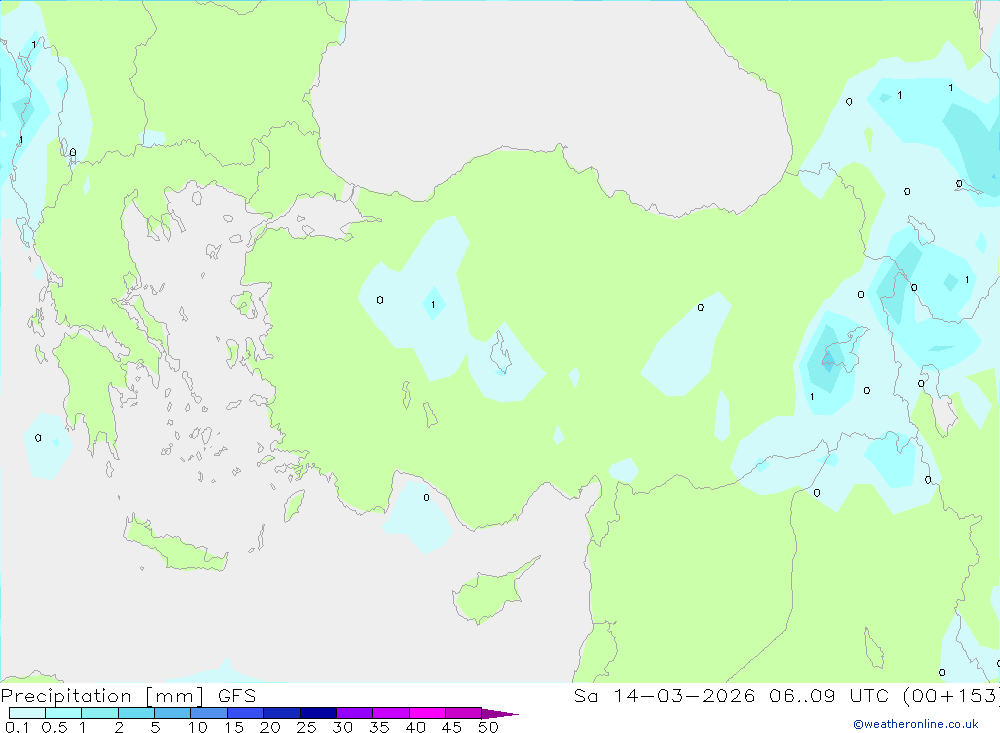Select the dark blue swatch between 20 and 25

(282, 713)
